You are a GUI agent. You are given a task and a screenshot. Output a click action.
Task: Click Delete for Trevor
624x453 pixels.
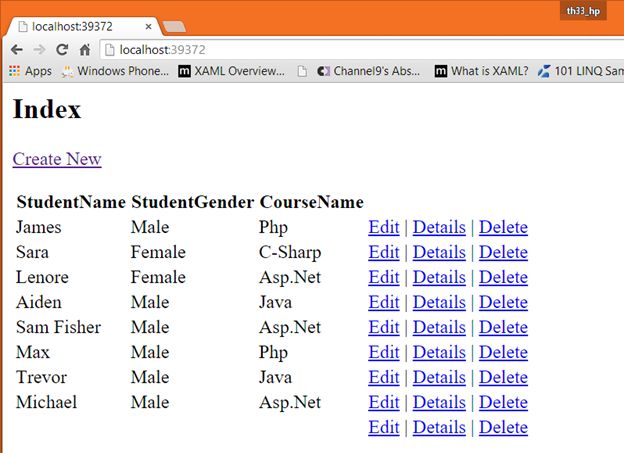pos(503,378)
